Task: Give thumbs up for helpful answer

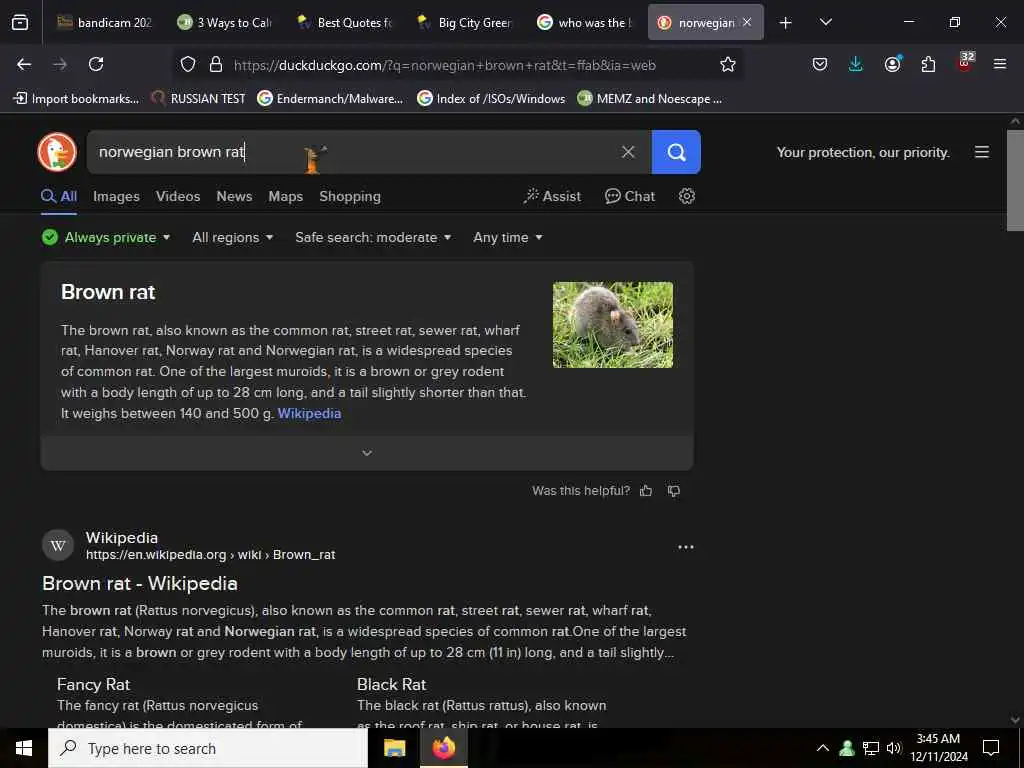Action: (x=646, y=491)
